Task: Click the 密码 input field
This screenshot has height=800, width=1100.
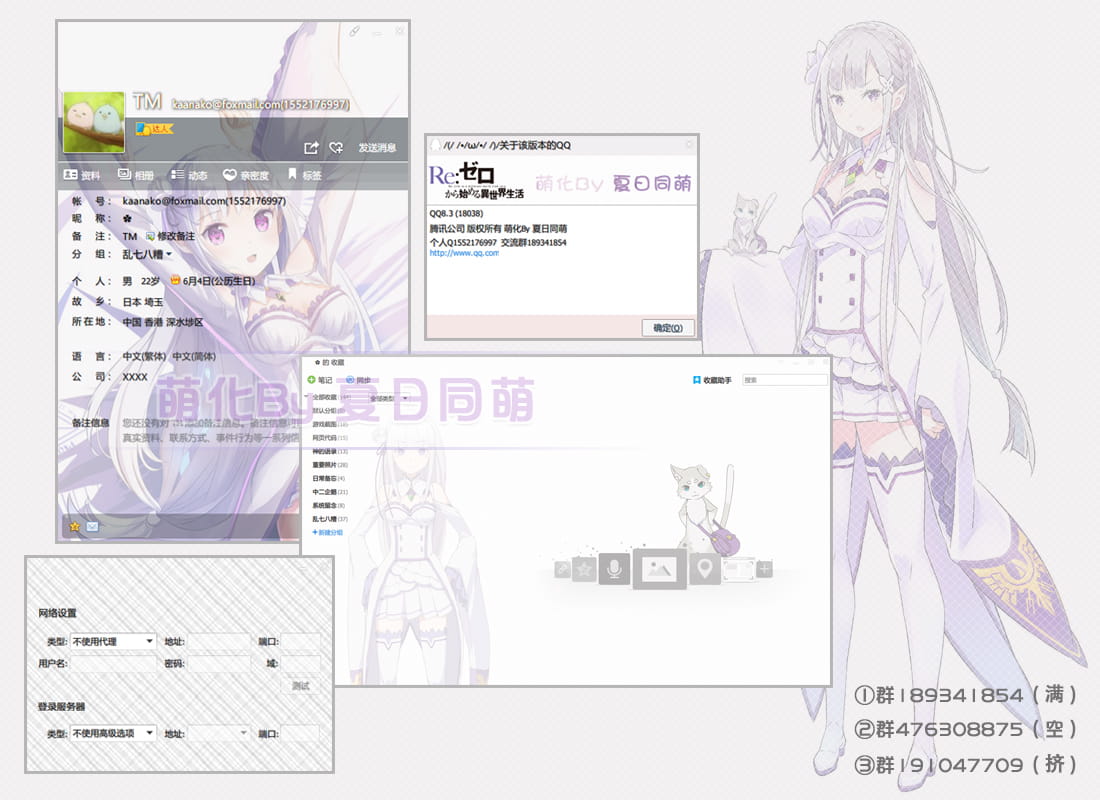Action: (219, 663)
